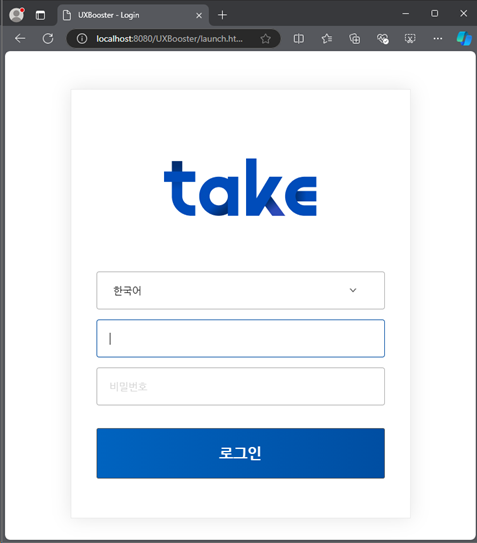Open split screen icon in toolbar
This screenshot has height=543, width=477.
click(299, 38)
